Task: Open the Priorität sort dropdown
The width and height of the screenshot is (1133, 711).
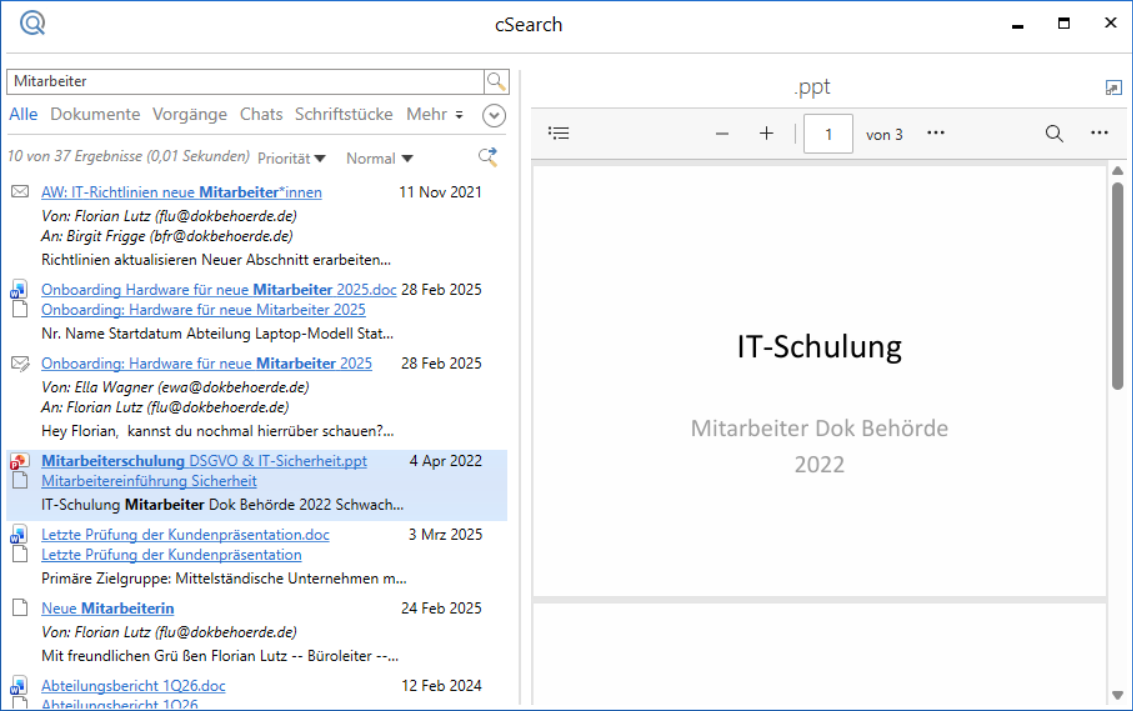Action: pyautogui.click(x=291, y=158)
